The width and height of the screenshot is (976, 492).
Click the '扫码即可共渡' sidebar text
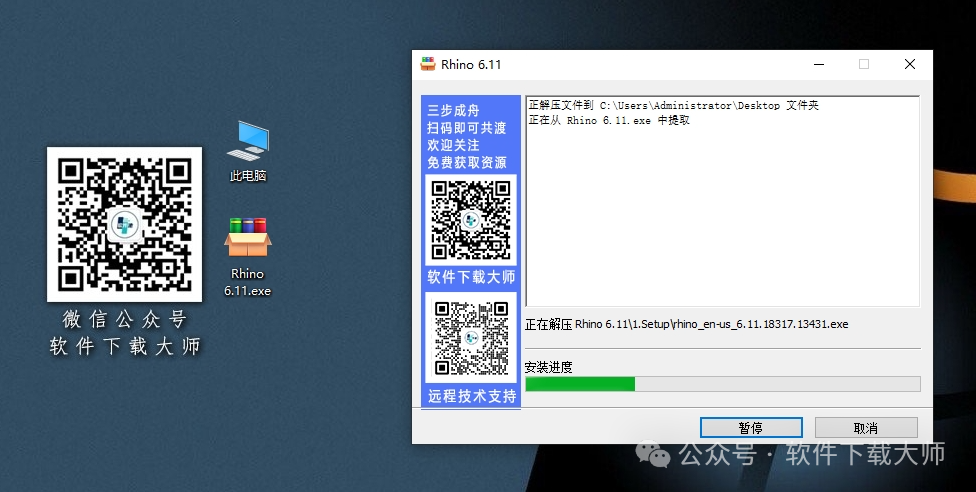click(x=467, y=128)
